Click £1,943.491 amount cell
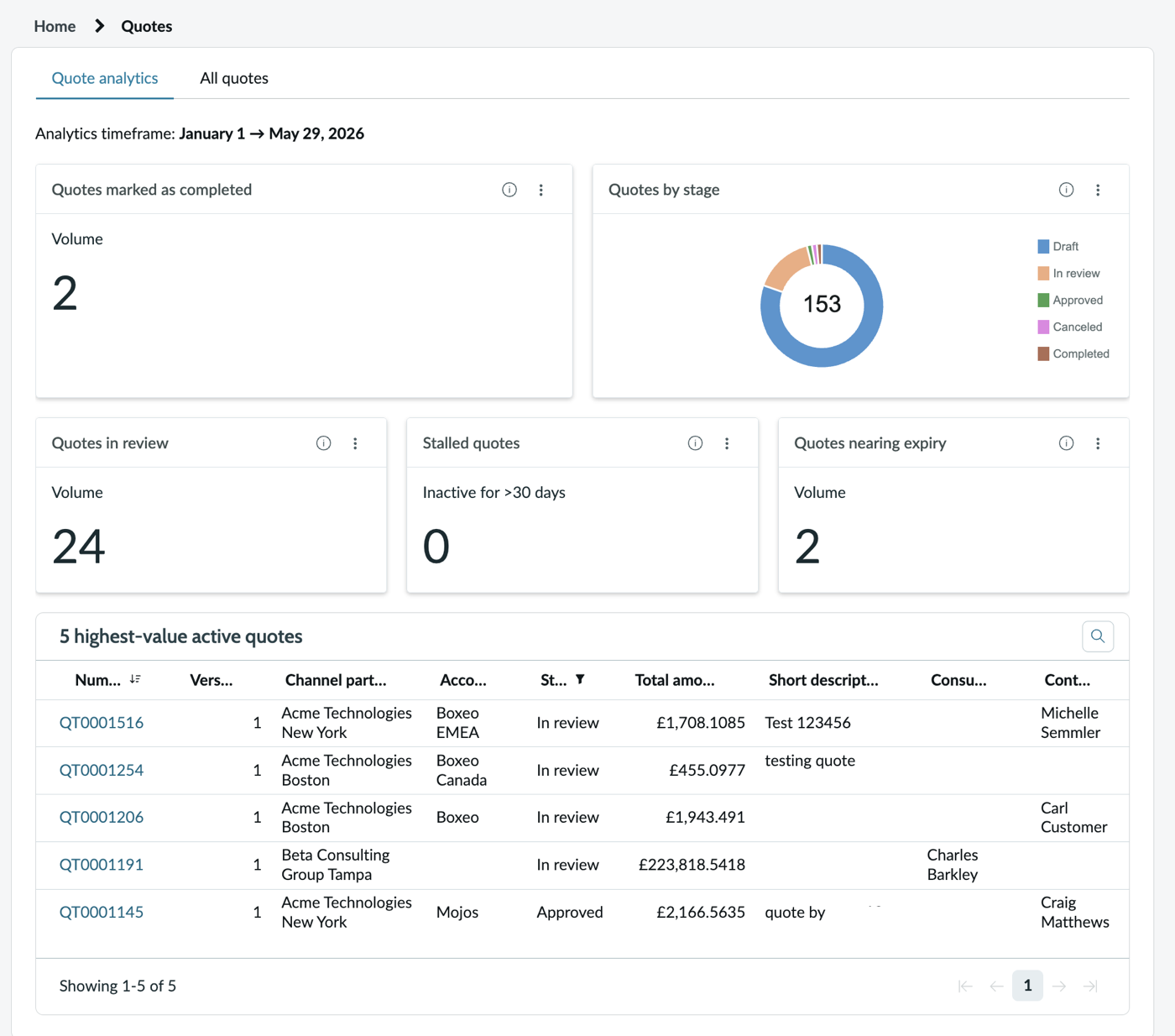 click(x=705, y=817)
